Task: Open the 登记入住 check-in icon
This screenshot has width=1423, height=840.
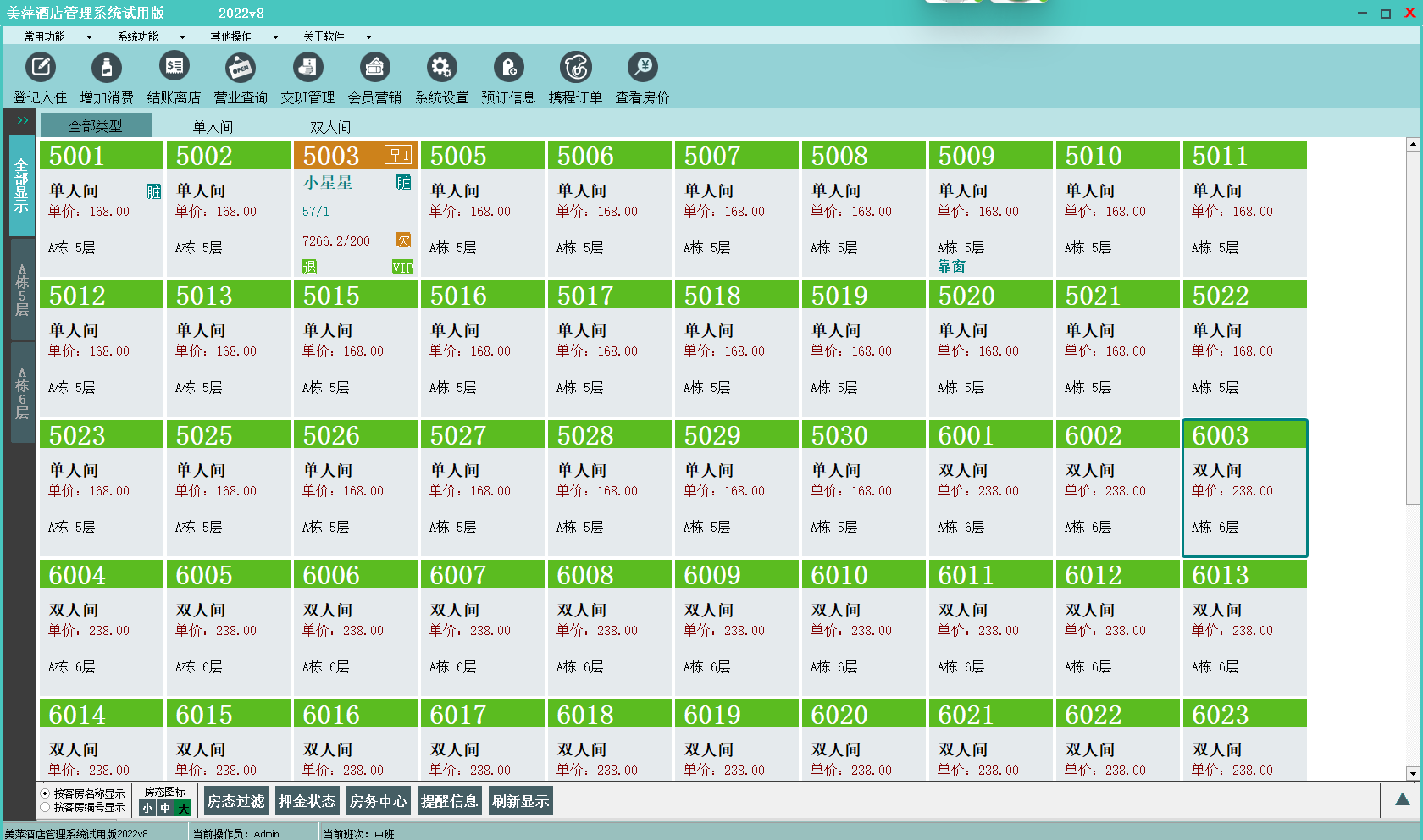Action: point(40,68)
